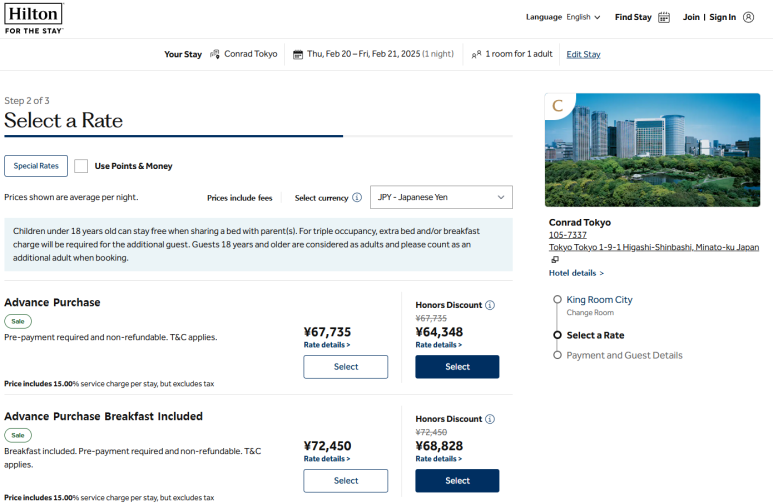Select the ¥64,348 Honors Discount rate
773x503 pixels.
457,367
